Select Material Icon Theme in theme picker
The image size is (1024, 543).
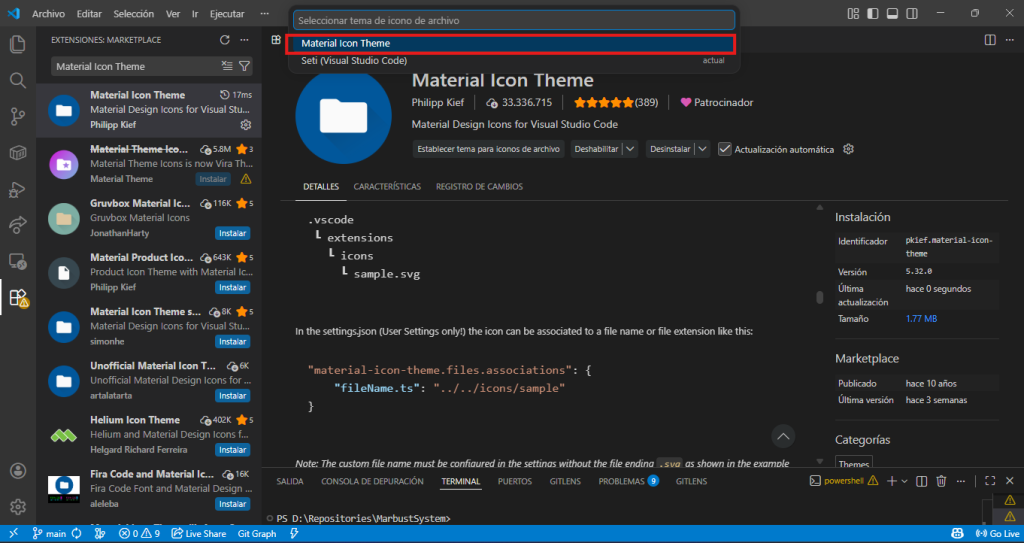[511, 43]
